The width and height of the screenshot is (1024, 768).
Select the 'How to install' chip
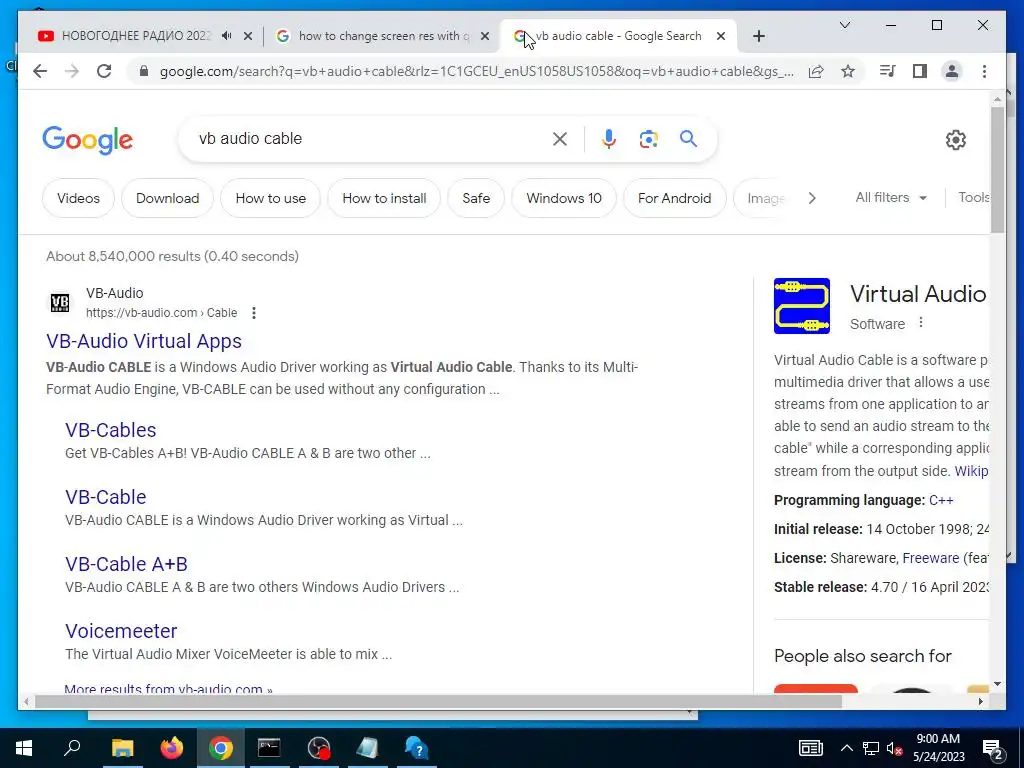click(x=384, y=198)
